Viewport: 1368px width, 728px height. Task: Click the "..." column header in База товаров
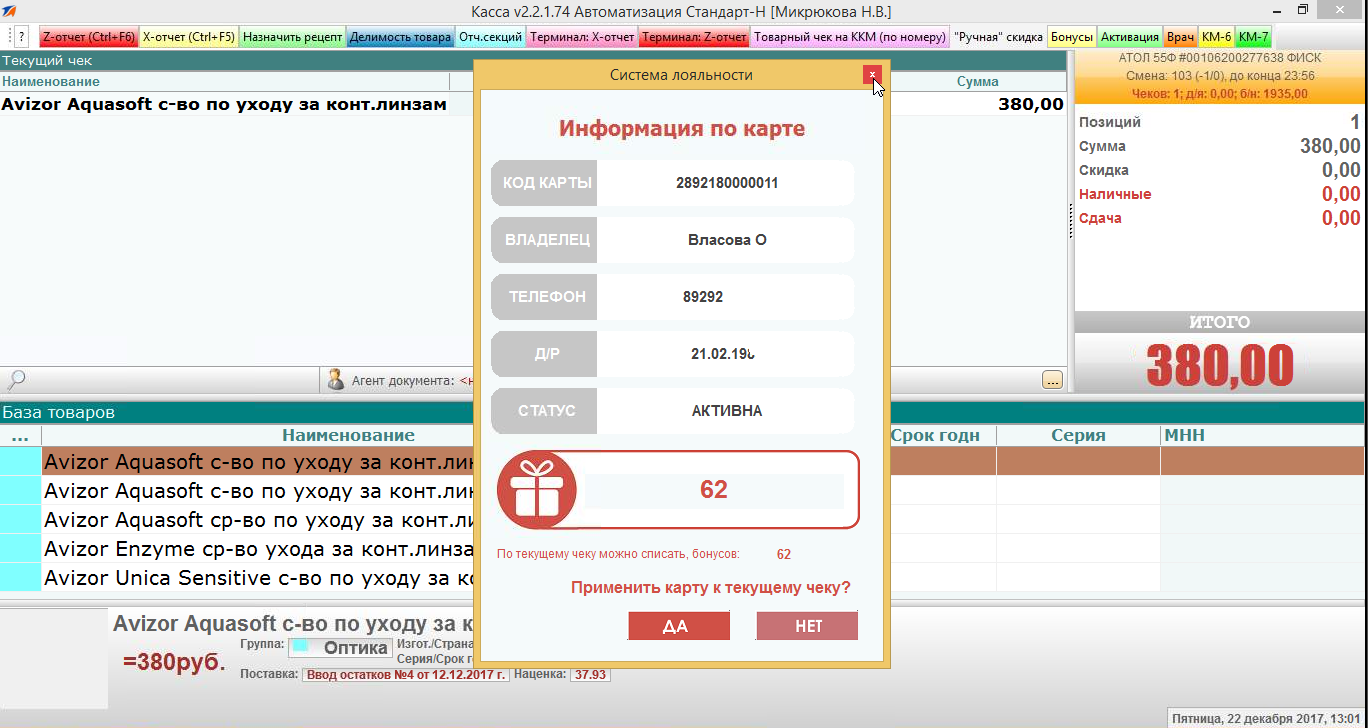20,436
